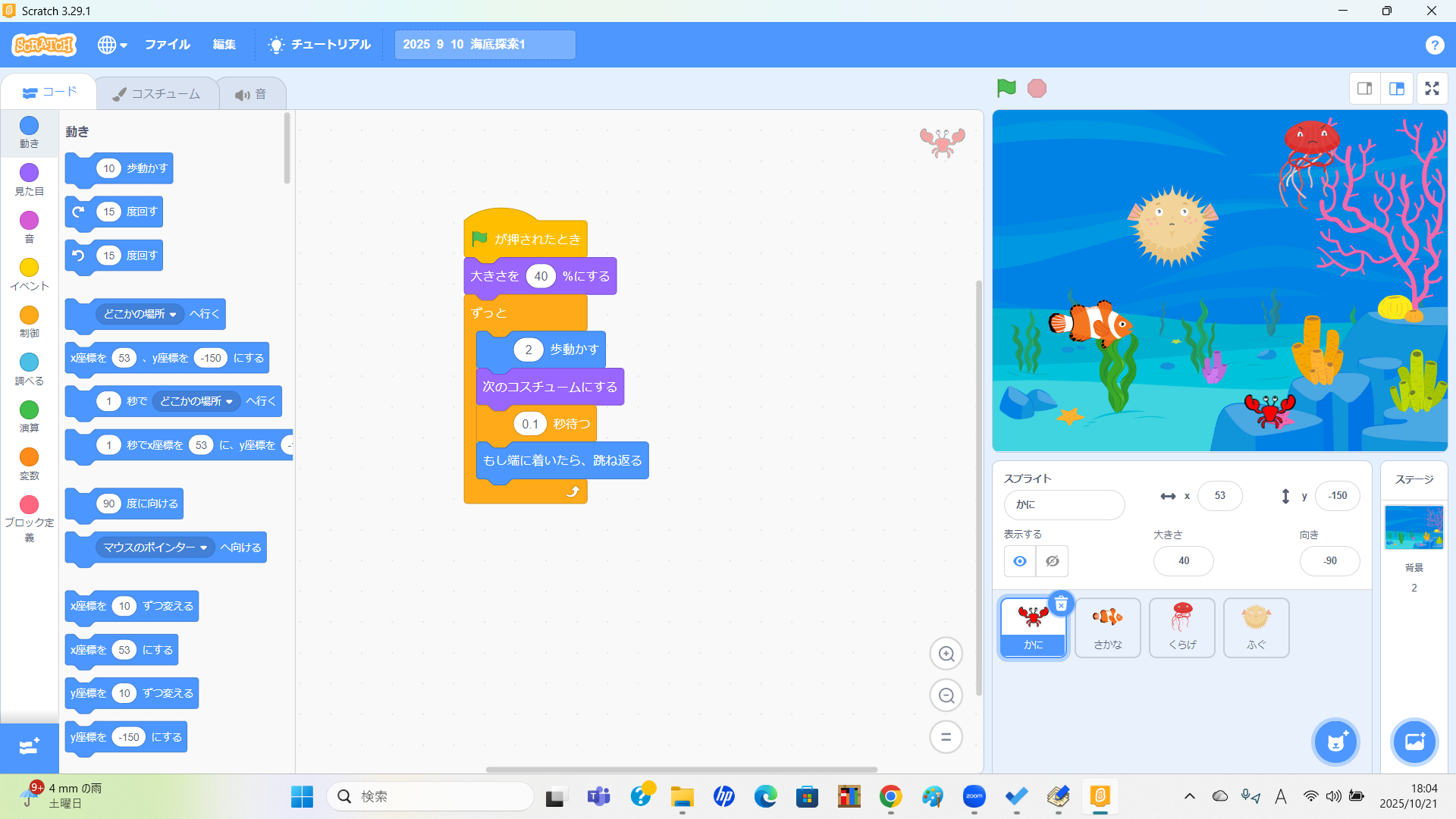Switch to small stage layout
Image resolution: width=1456 pixels, height=819 pixels.
click(x=1364, y=89)
